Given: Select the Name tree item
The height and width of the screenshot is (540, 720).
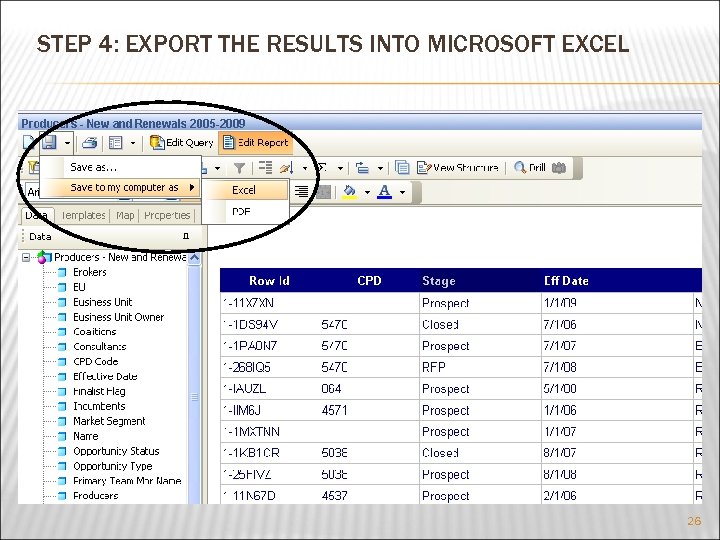Looking at the screenshot, I should [x=85, y=436].
